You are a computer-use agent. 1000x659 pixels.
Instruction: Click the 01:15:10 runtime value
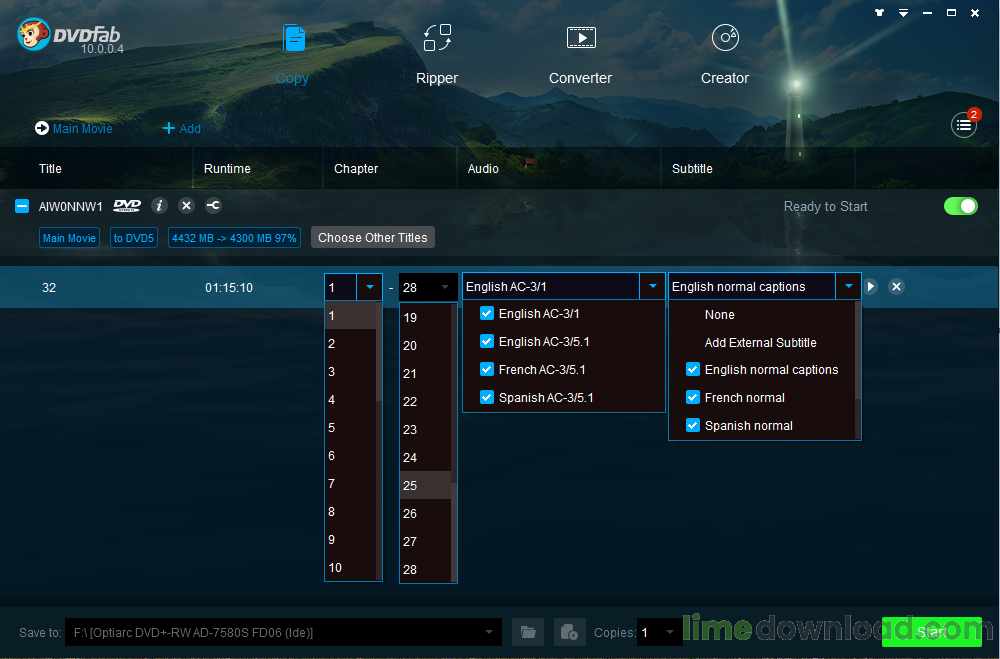point(229,288)
